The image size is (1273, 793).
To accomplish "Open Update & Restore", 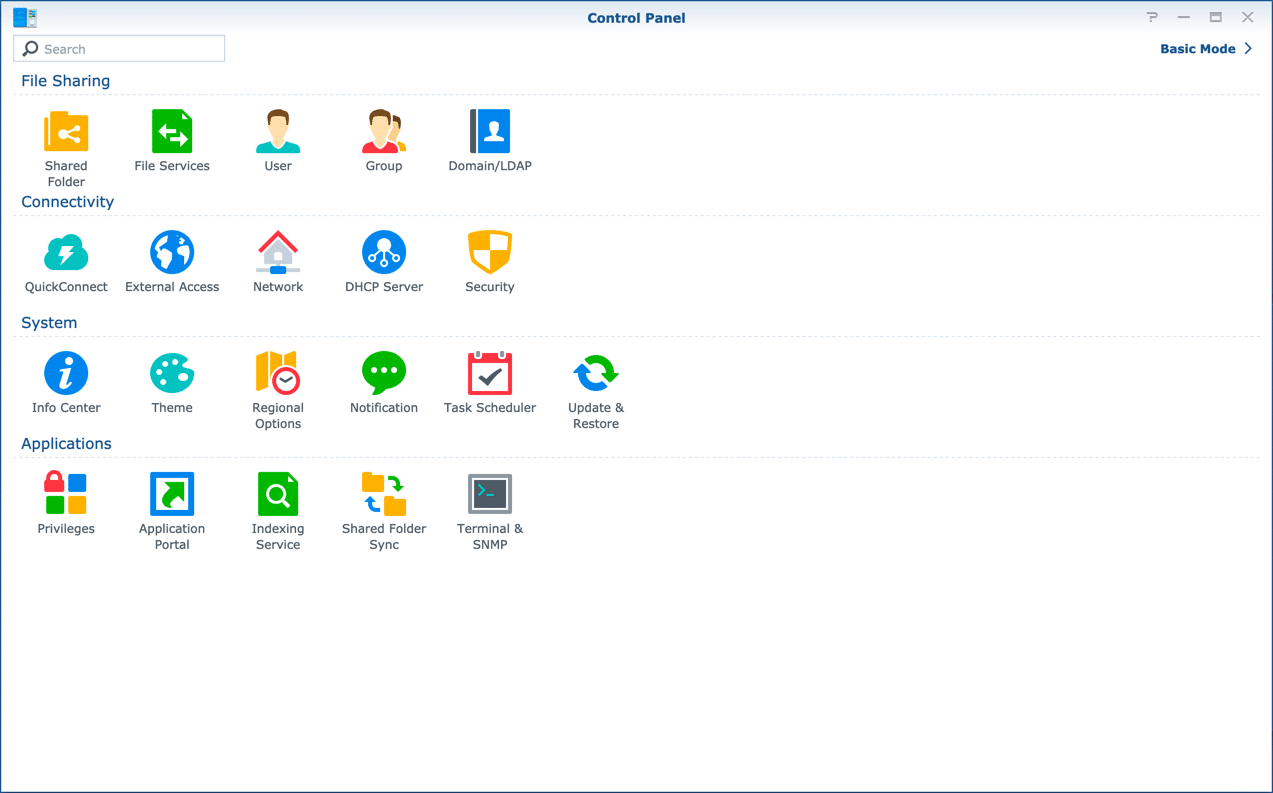I will coord(596,375).
